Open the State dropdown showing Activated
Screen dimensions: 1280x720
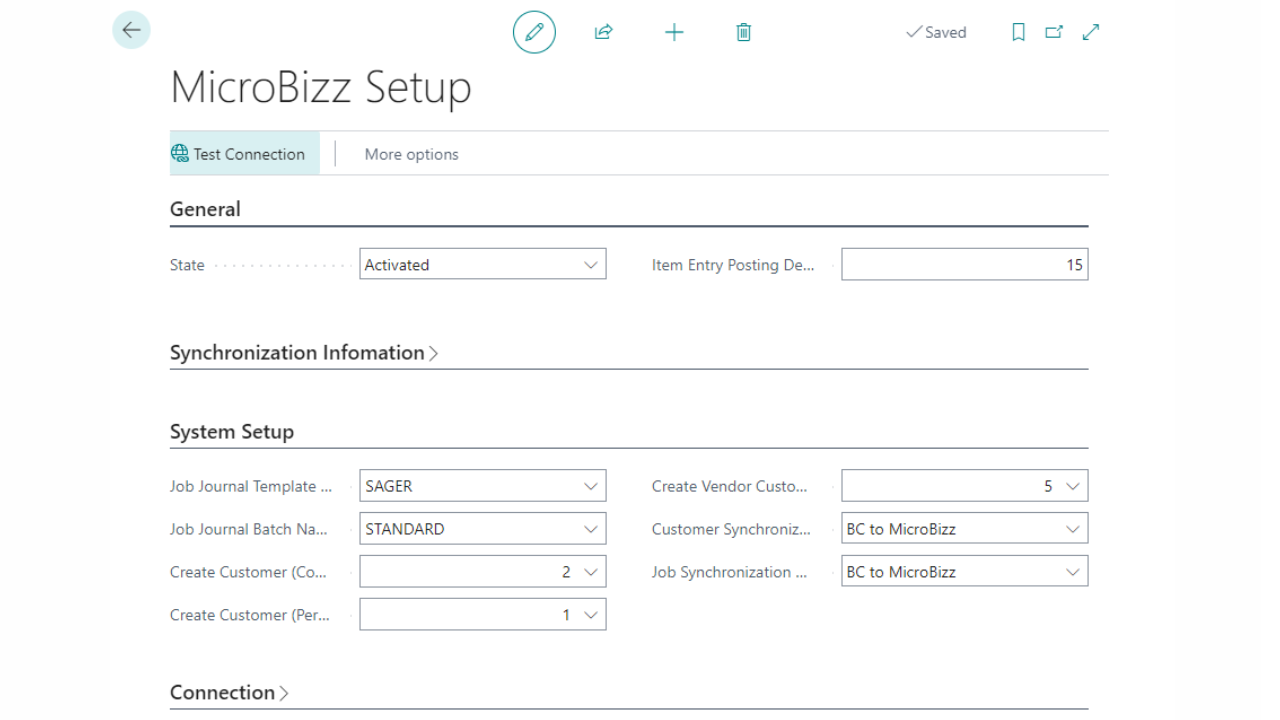[x=482, y=265]
